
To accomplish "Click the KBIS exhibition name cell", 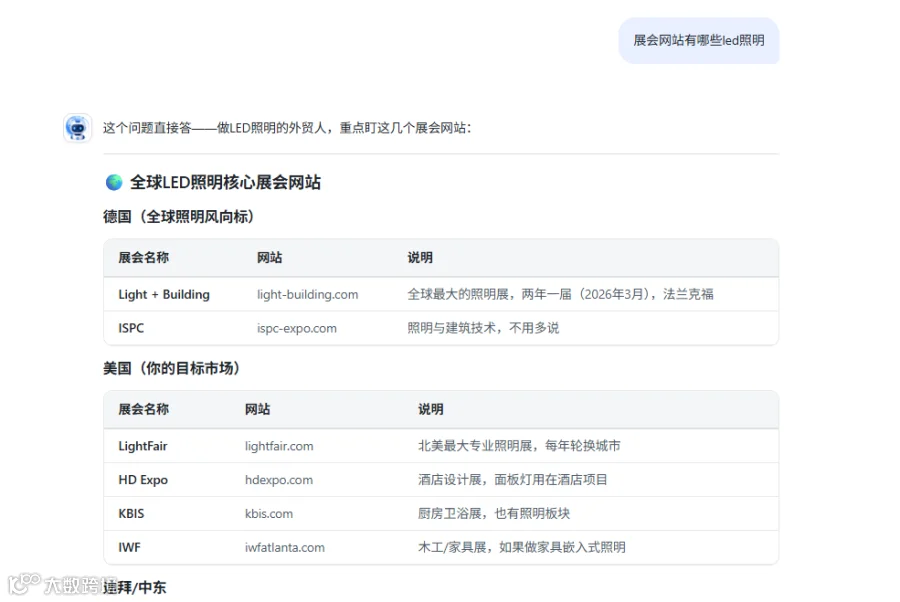I will [131, 514].
